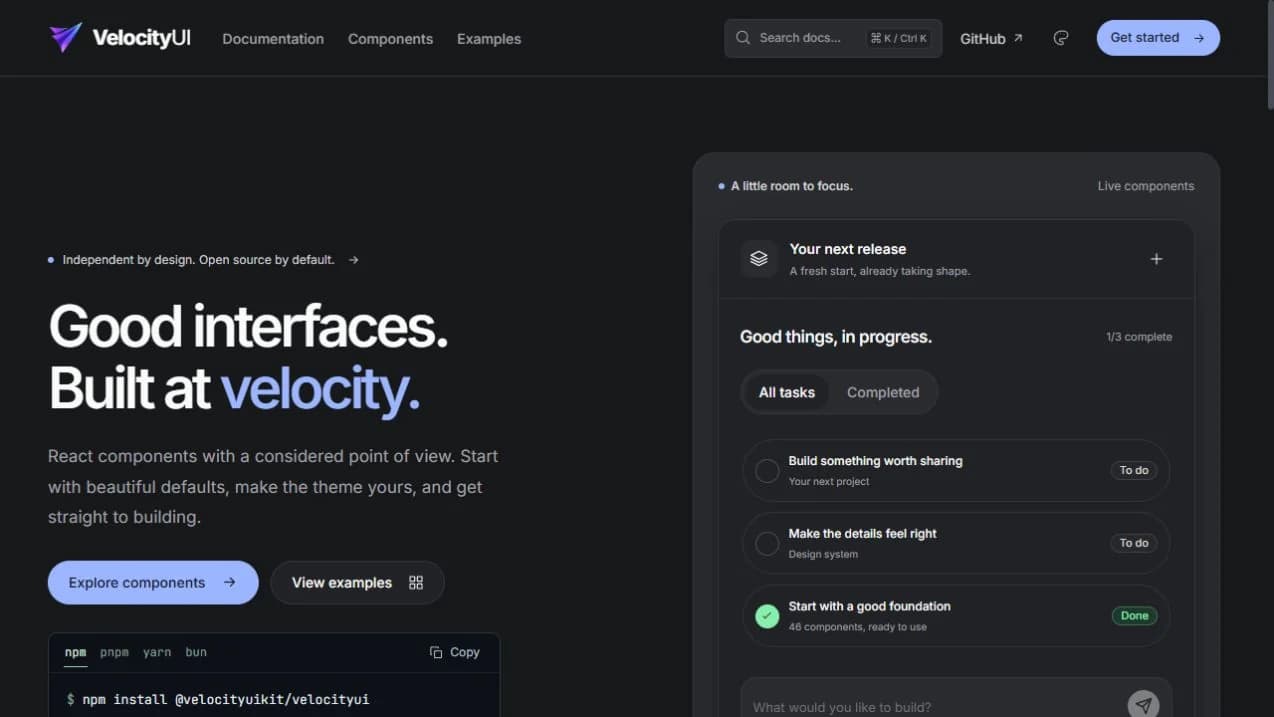Viewport: 1274px width, 717px height.
Task: Click the grid icon on View examples
Action: coord(416,583)
